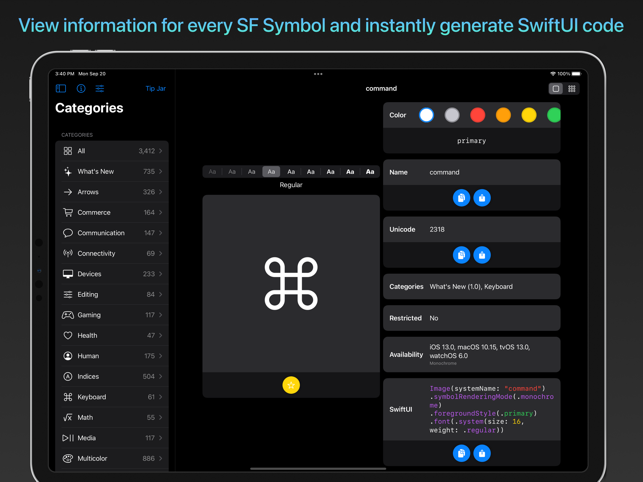Copy the symbol name command
The height and width of the screenshot is (482, 643).
tap(461, 198)
